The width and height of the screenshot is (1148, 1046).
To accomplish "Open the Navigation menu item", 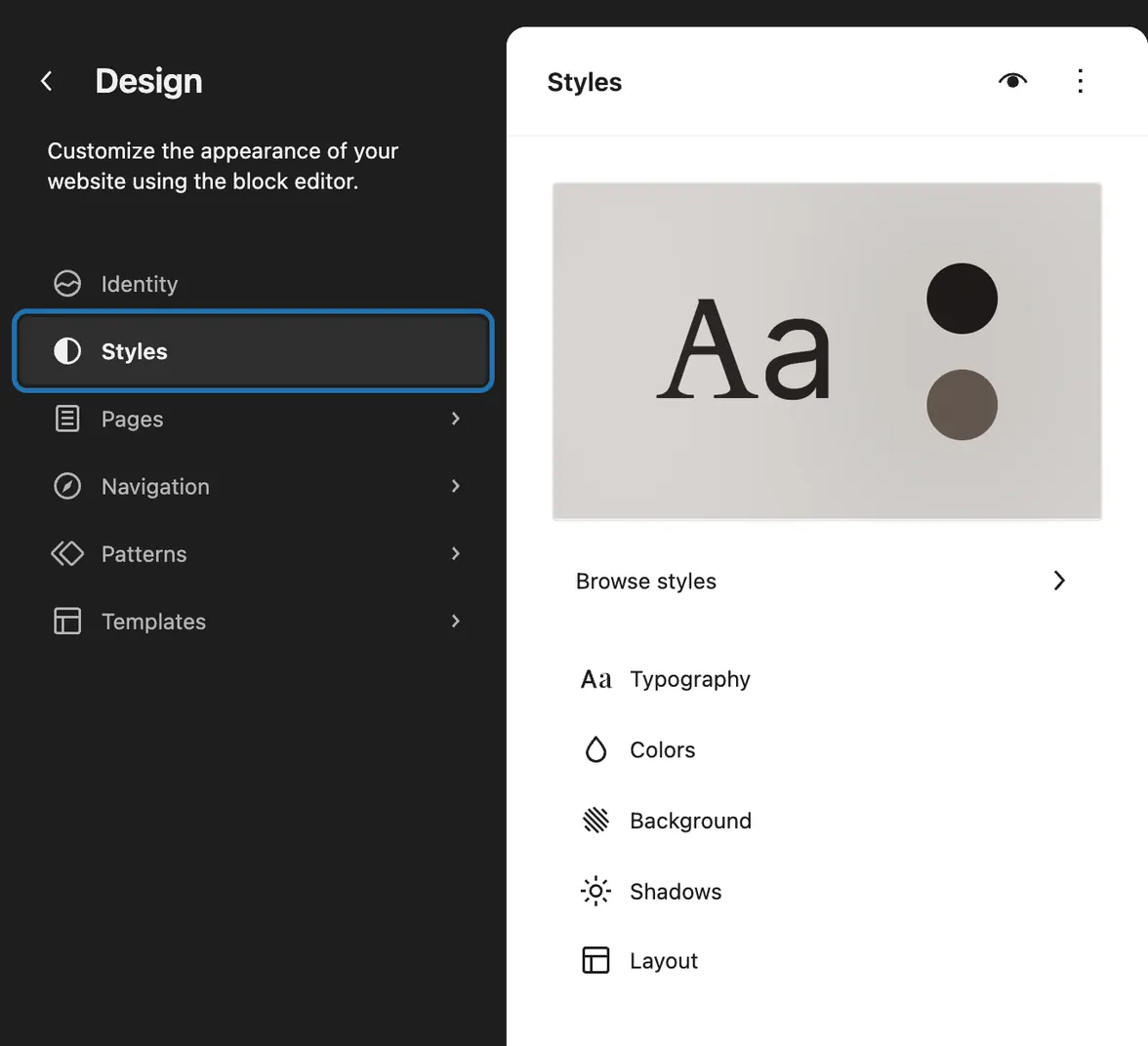I will (254, 486).
